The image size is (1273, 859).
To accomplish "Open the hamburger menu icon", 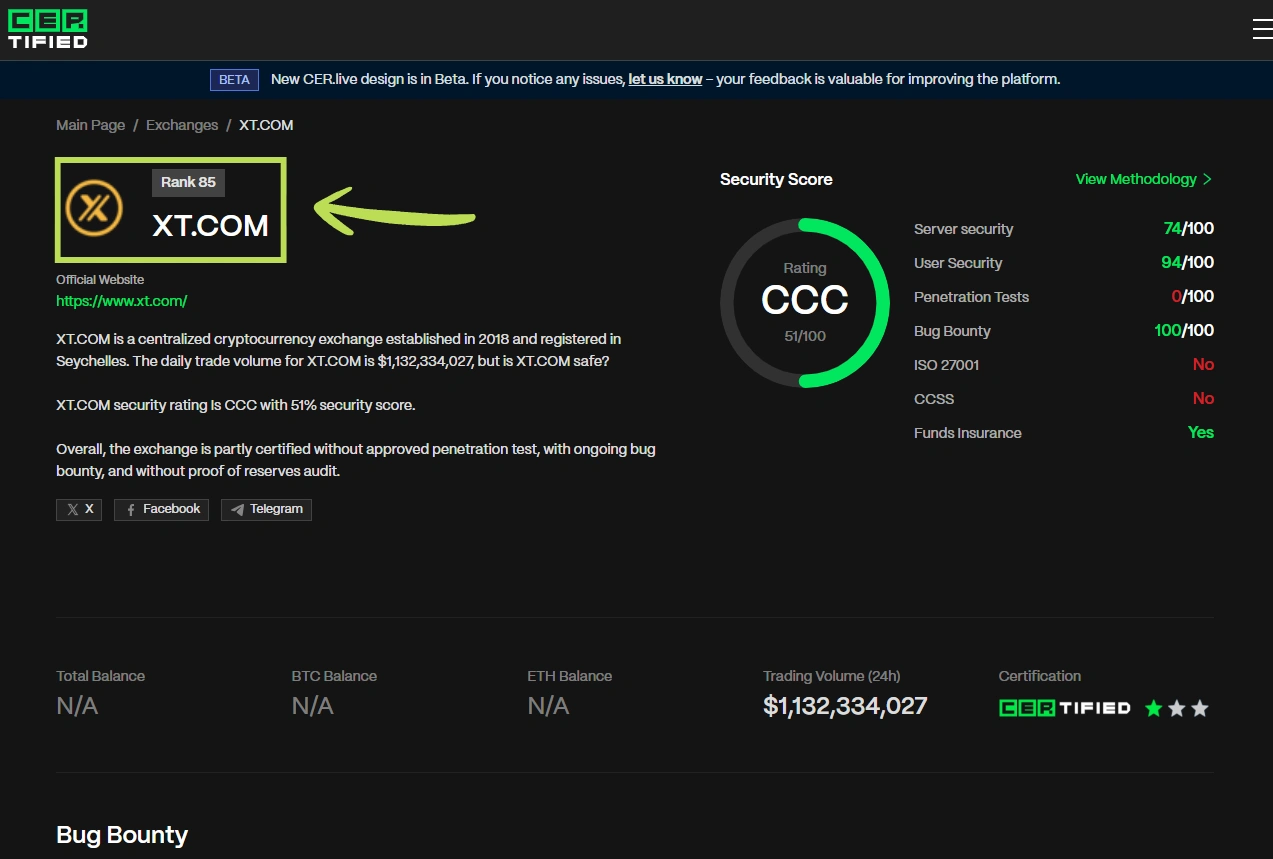I will [x=1262, y=29].
